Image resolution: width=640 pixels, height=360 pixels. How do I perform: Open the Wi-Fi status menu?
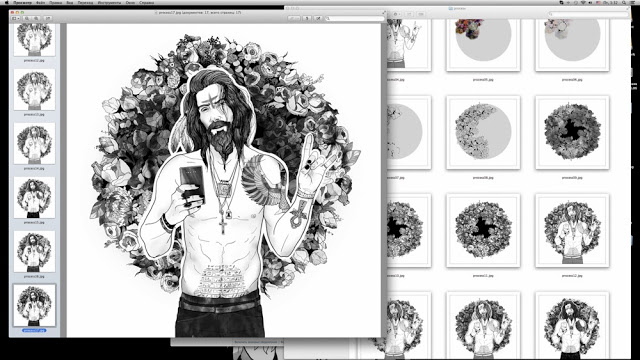(x=583, y=2)
